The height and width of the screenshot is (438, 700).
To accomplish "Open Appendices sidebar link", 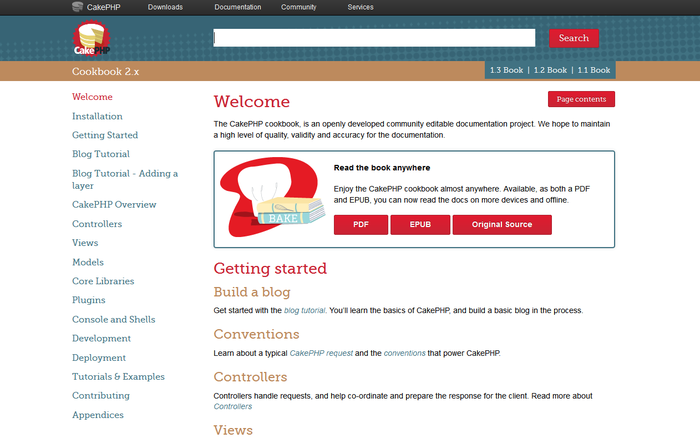I will 98,415.
